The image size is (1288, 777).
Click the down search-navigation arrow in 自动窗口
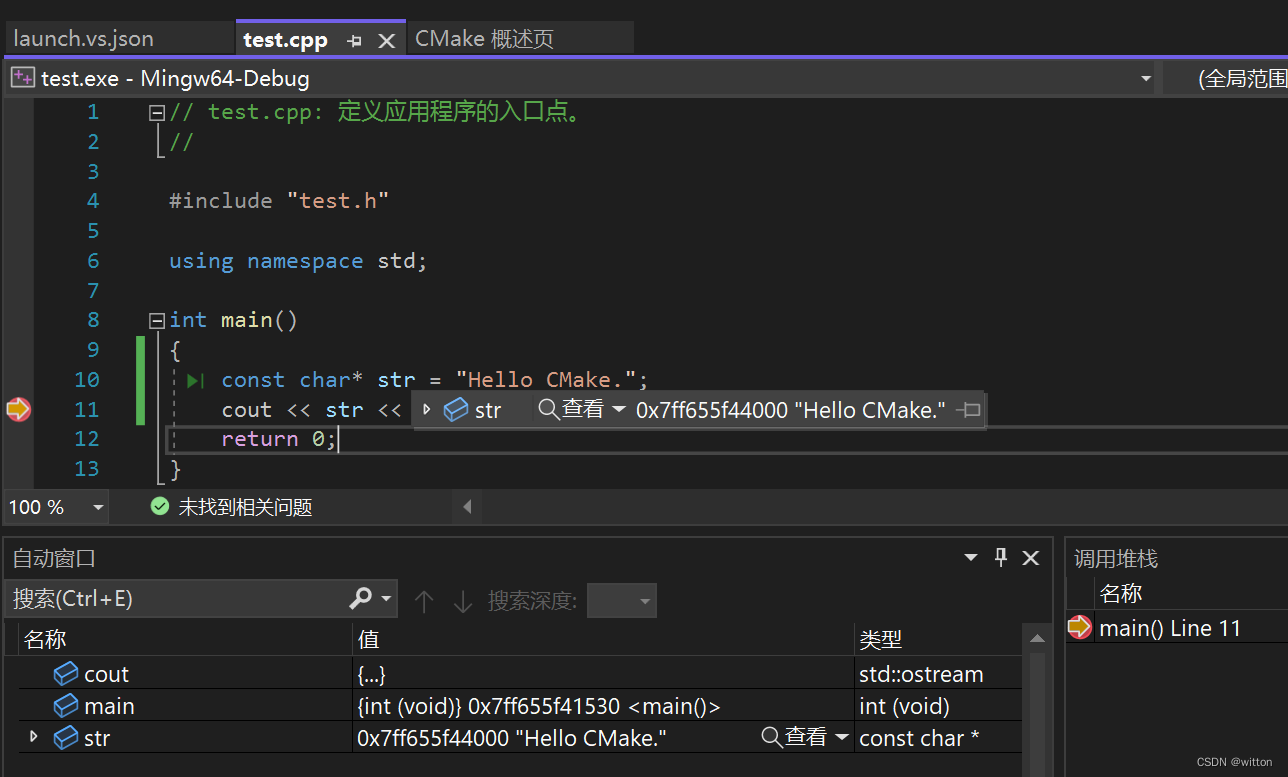click(x=462, y=601)
